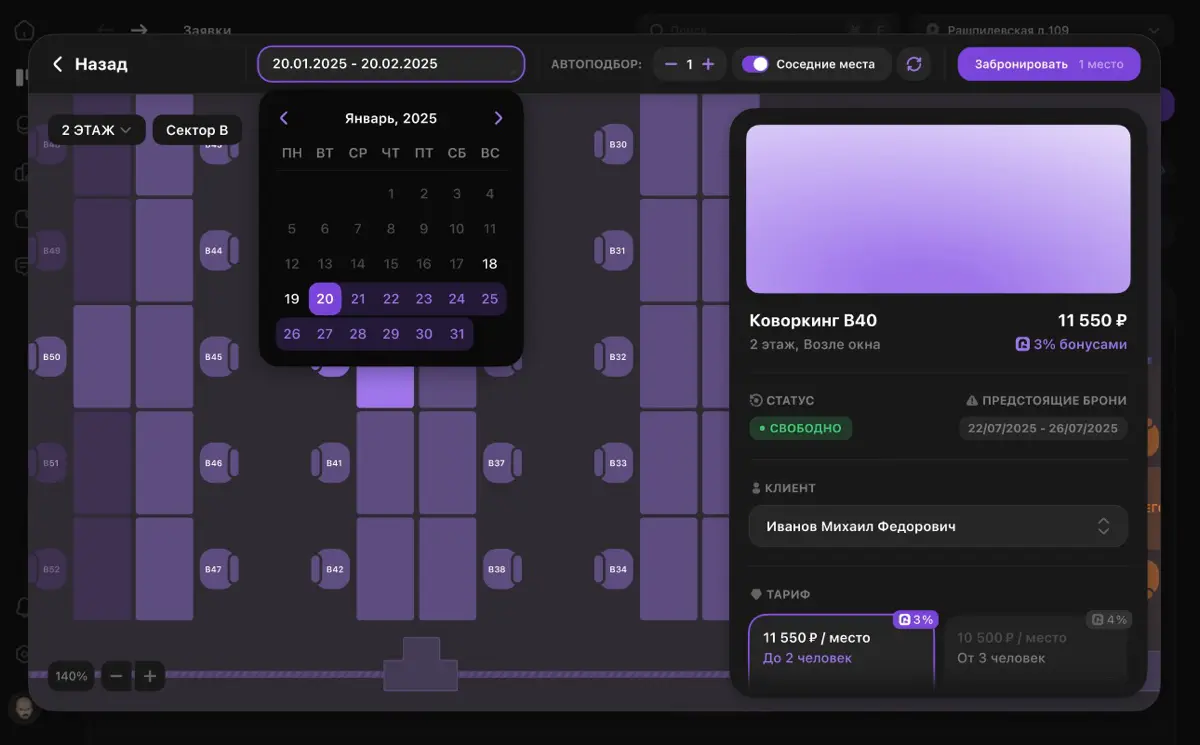This screenshot has height=745, width=1200.
Task: Click the refresh arrows icon
Action: click(x=913, y=64)
